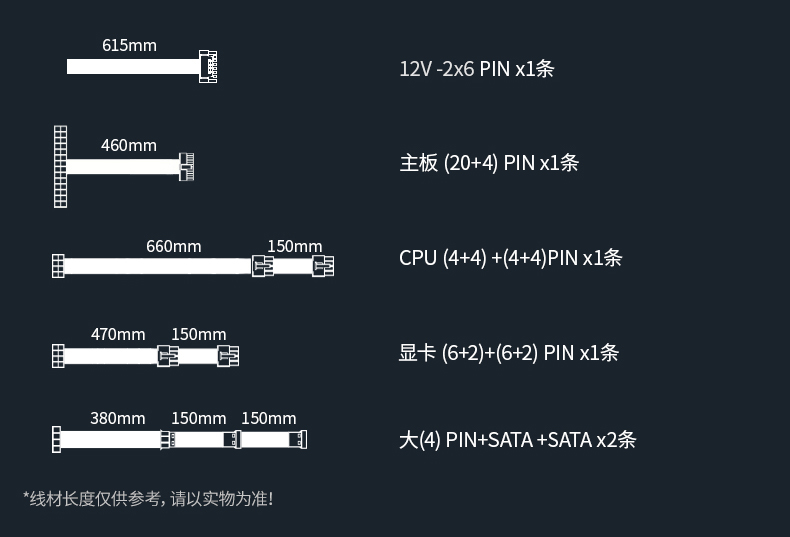Click the left connector of the 660mm CPU cable
The height and width of the screenshot is (537, 790).
(x=57, y=266)
